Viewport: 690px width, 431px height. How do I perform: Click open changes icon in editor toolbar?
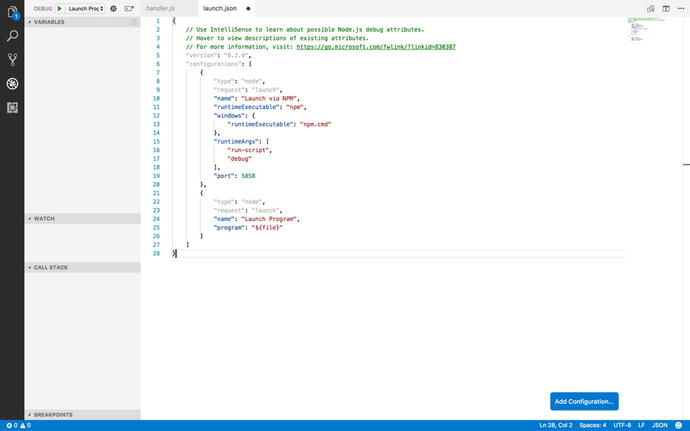coord(651,8)
